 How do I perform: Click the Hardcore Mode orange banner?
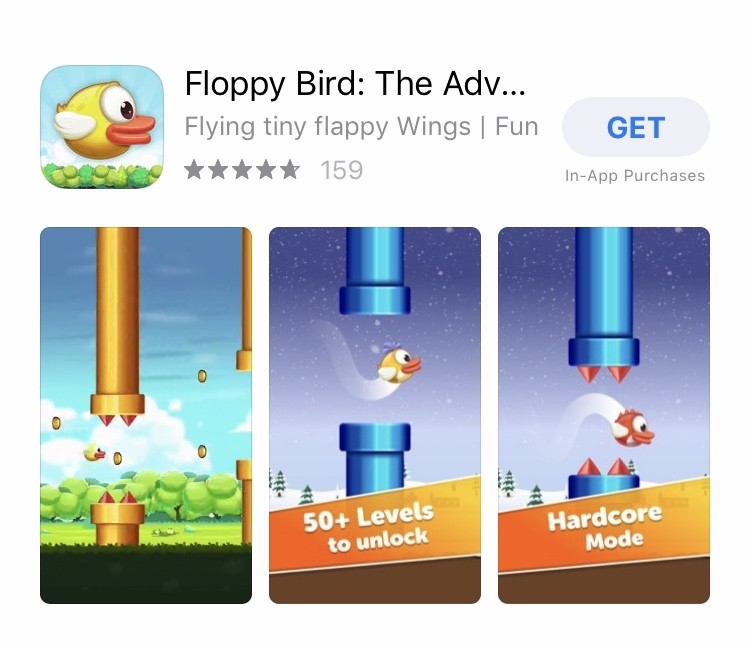click(x=604, y=525)
